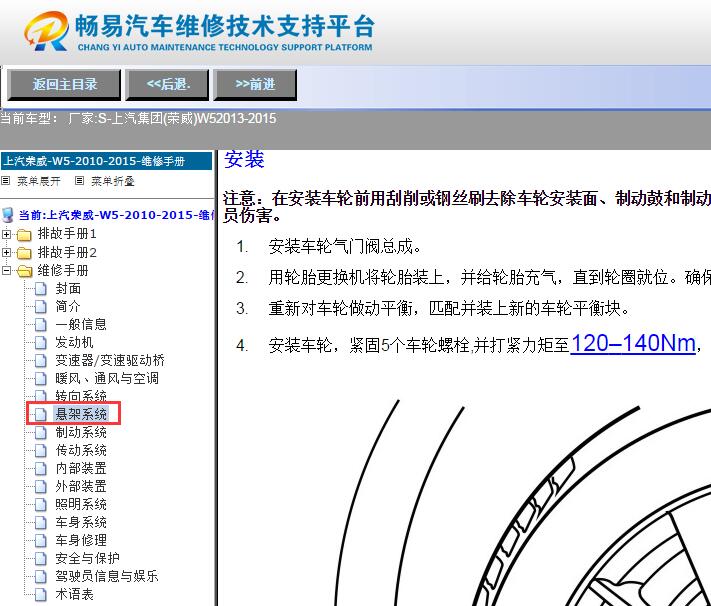Open the 一般信息 page
The width and height of the screenshot is (711, 606).
pyautogui.click(x=81, y=324)
